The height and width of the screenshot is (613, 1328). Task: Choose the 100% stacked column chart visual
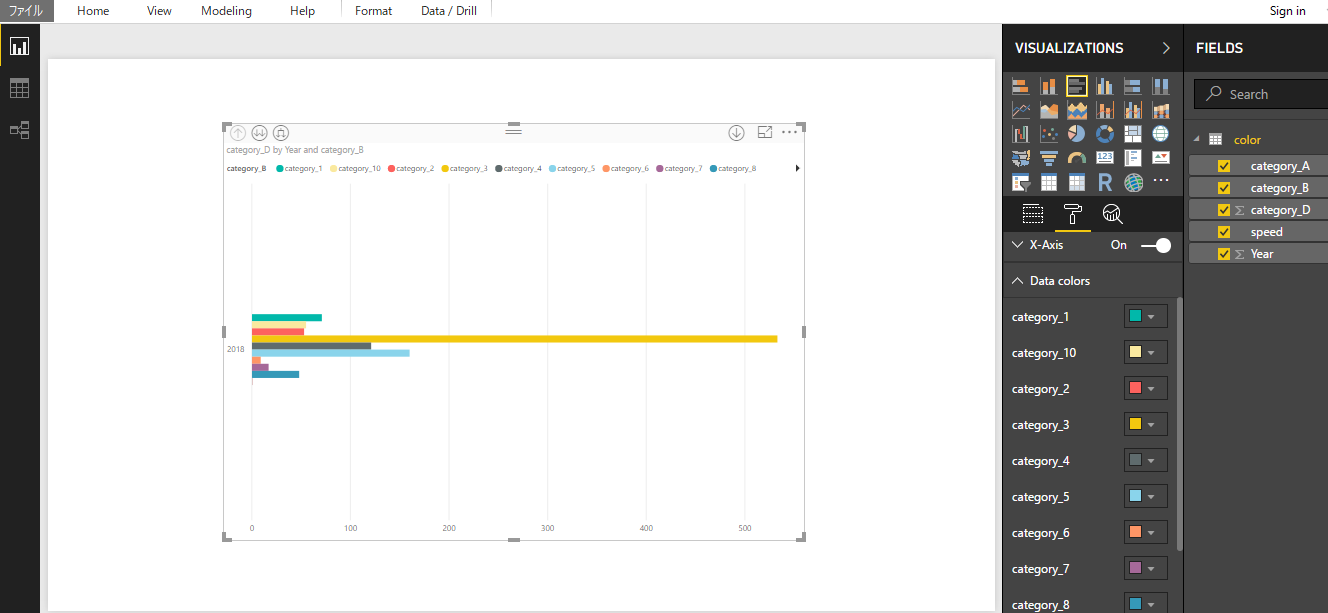coord(1161,86)
